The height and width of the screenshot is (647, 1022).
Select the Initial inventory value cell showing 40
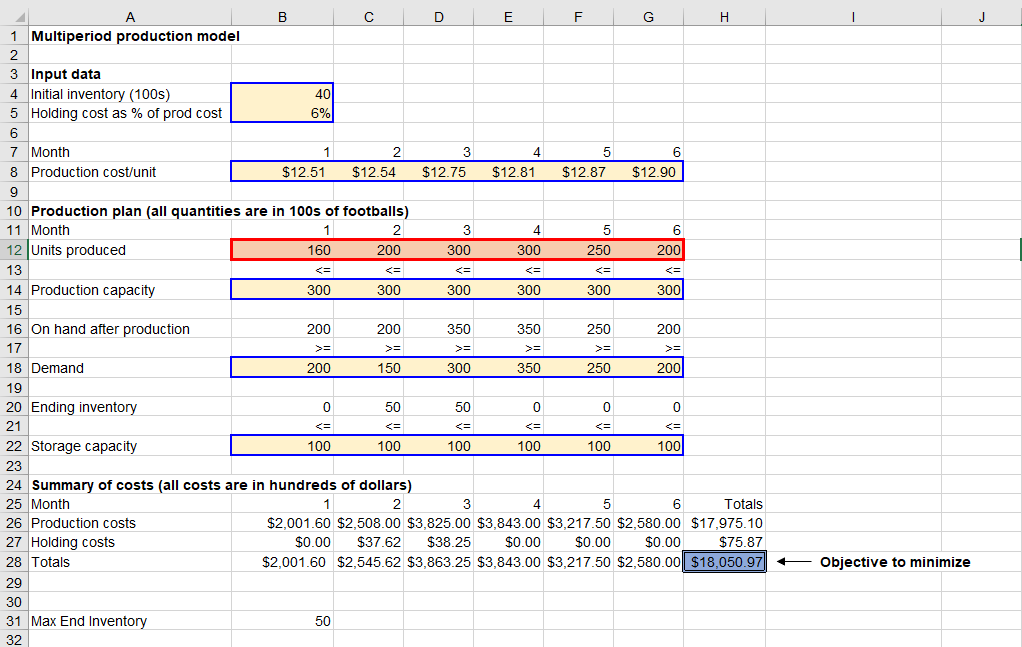[282, 93]
